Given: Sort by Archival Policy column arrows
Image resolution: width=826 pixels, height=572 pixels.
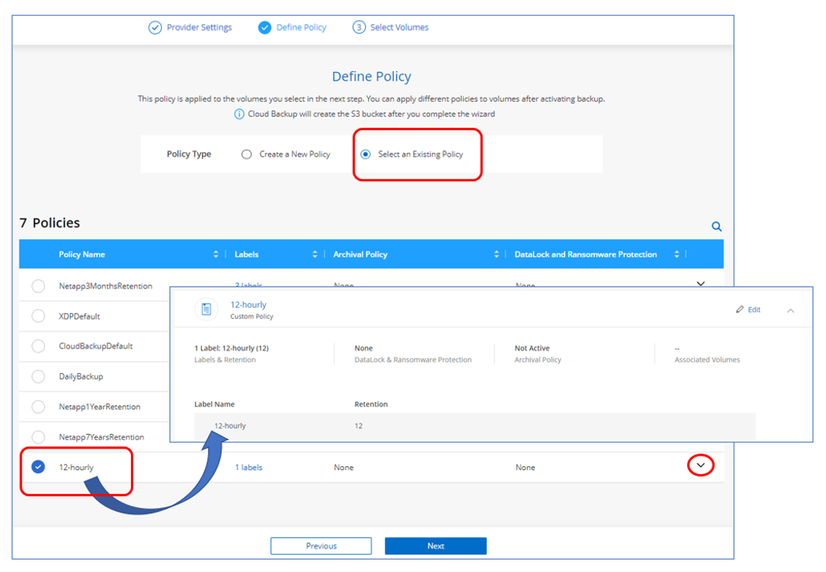Looking at the screenshot, I should pos(496,255).
